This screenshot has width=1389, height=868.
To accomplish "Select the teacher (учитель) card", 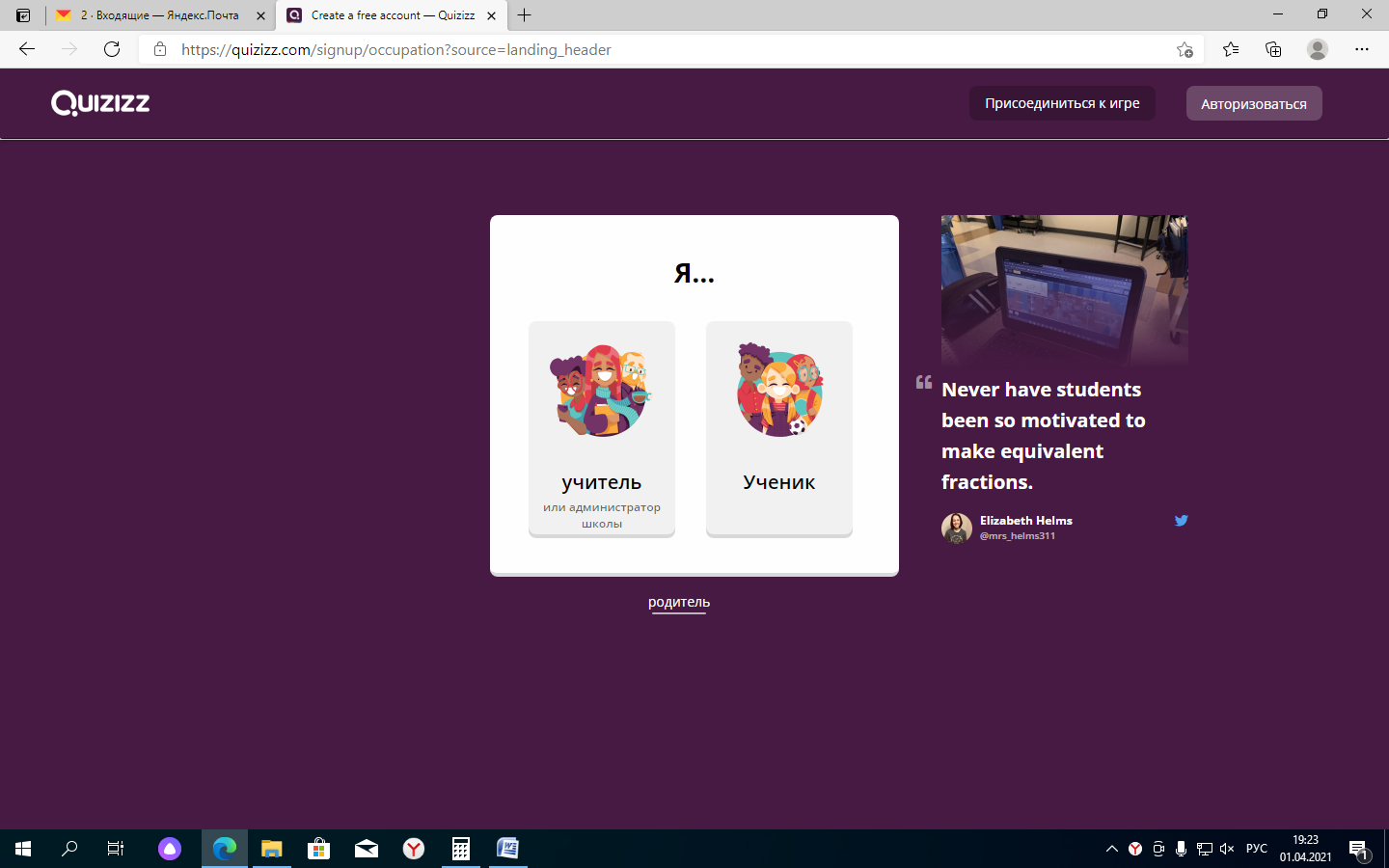I will 602,429.
